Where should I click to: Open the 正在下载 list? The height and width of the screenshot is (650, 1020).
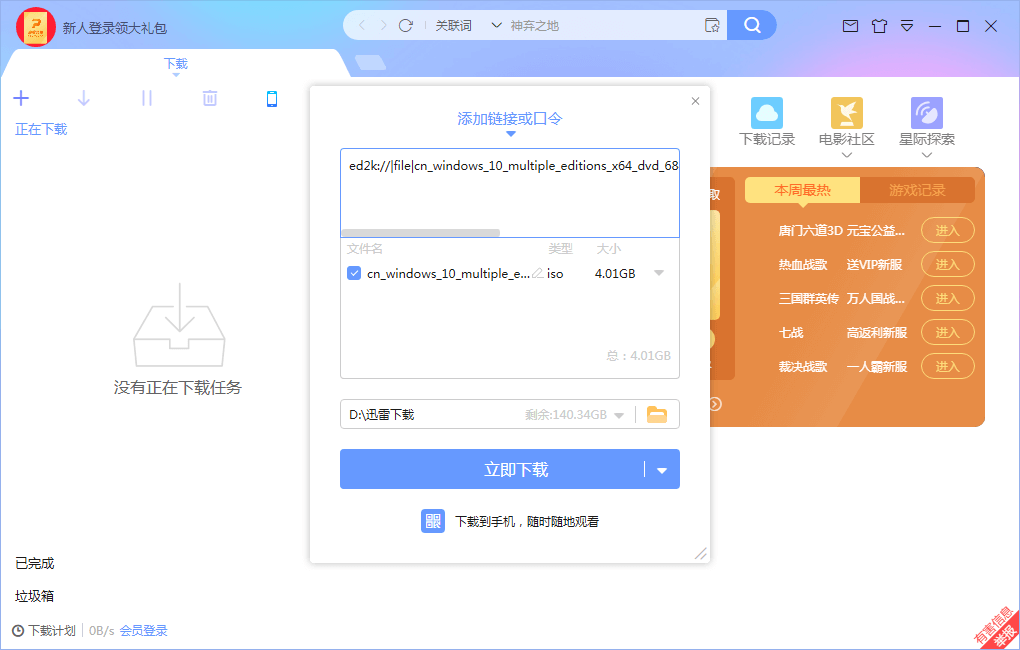click(x=41, y=129)
